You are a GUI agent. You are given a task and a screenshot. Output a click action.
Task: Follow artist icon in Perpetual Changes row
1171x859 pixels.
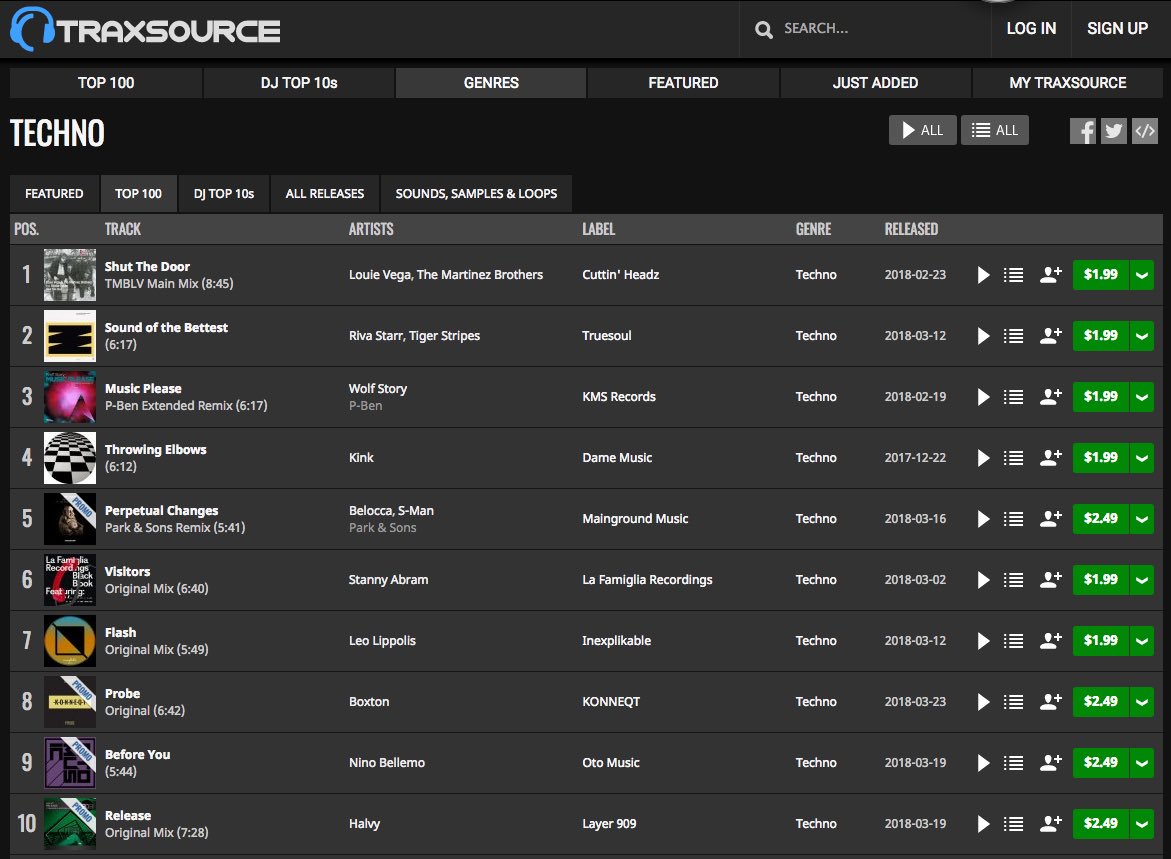[1051, 518]
